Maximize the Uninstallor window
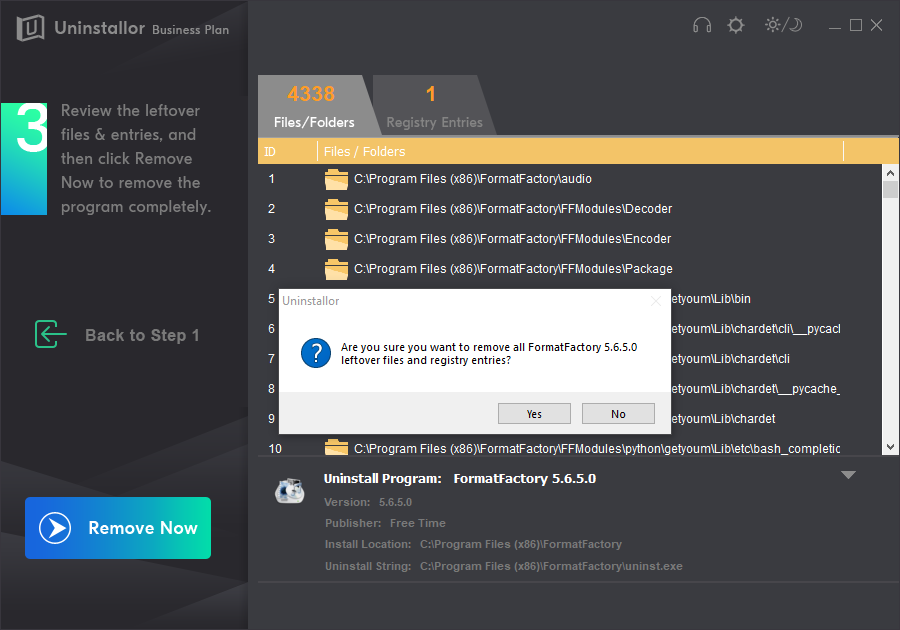 [x=856, y=25]
